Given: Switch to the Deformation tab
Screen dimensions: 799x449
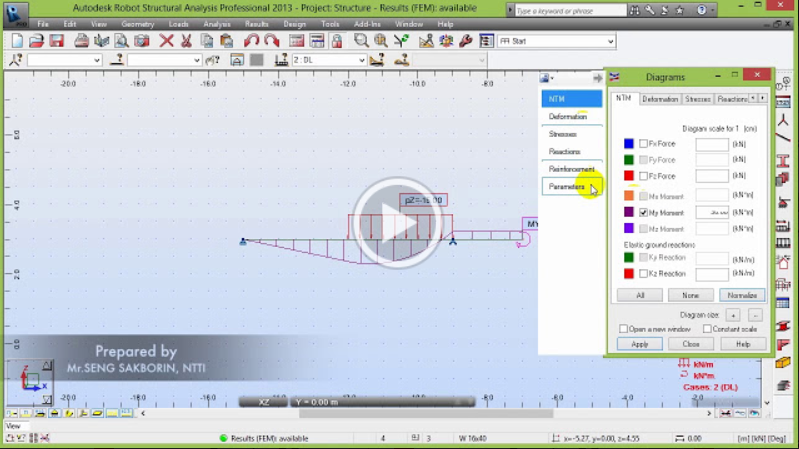Looking at the screenshot, I should pyautogui.click(x=660, y=99).
